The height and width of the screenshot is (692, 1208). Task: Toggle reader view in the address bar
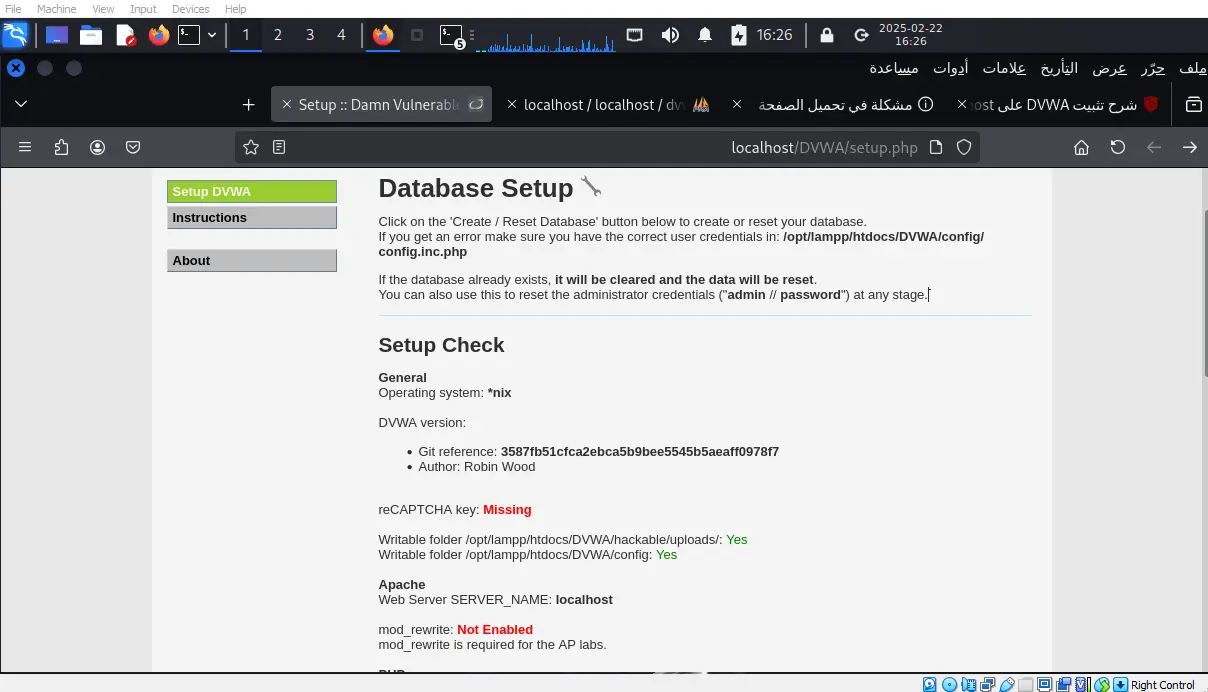pos(279,147)
